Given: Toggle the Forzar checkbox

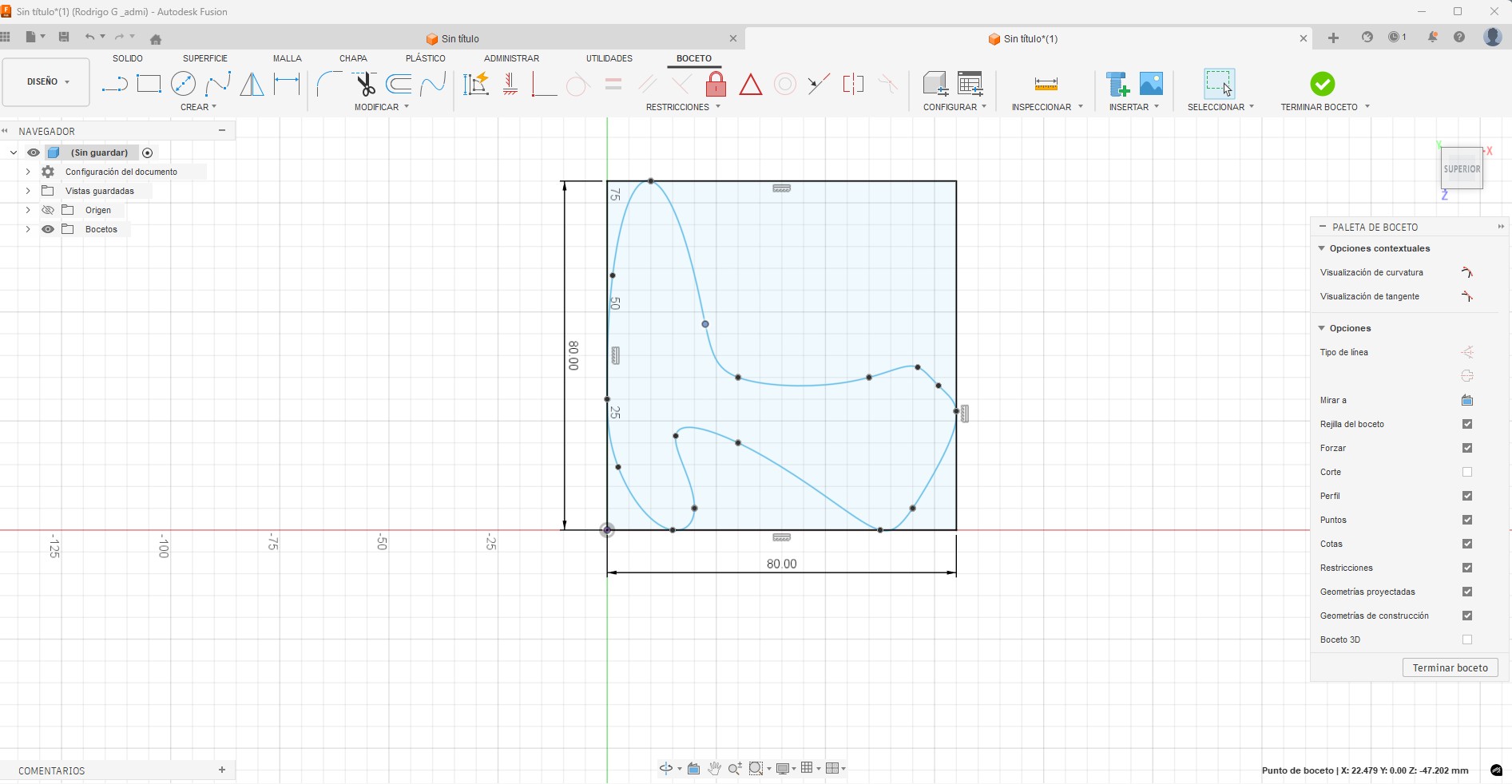Looking at the screenshot, I should tap(1467, 448).
